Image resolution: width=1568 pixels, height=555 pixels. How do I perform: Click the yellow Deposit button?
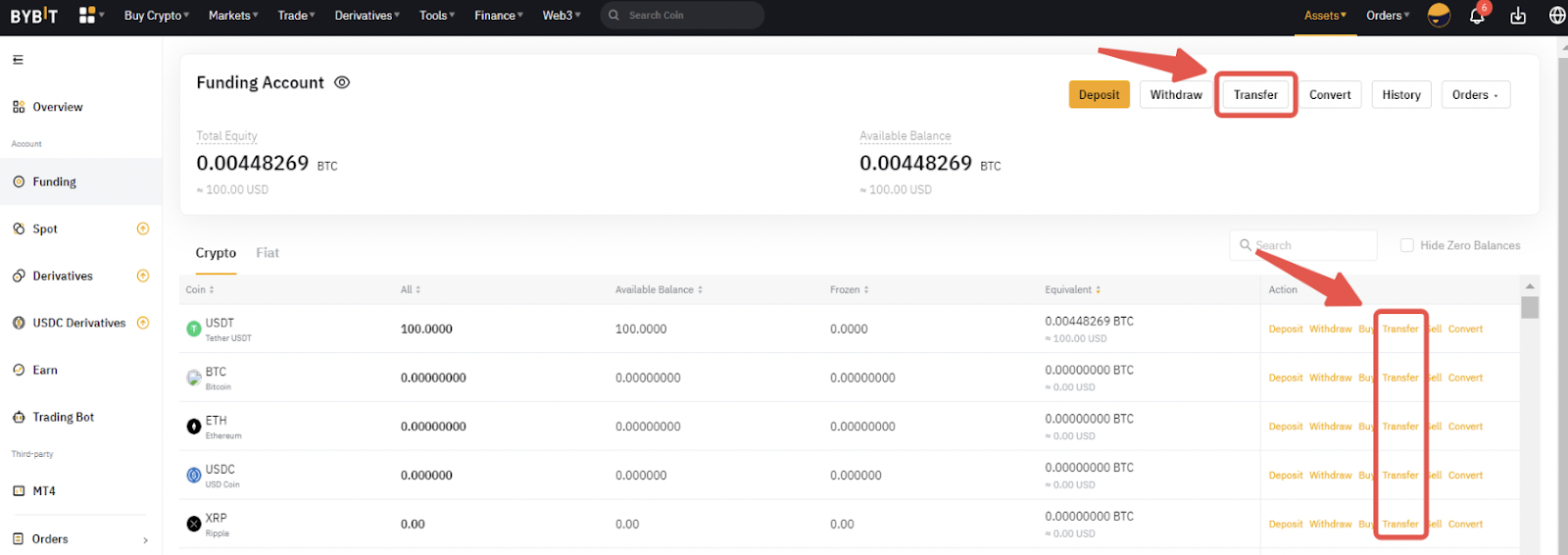[x=1099, y=95]
